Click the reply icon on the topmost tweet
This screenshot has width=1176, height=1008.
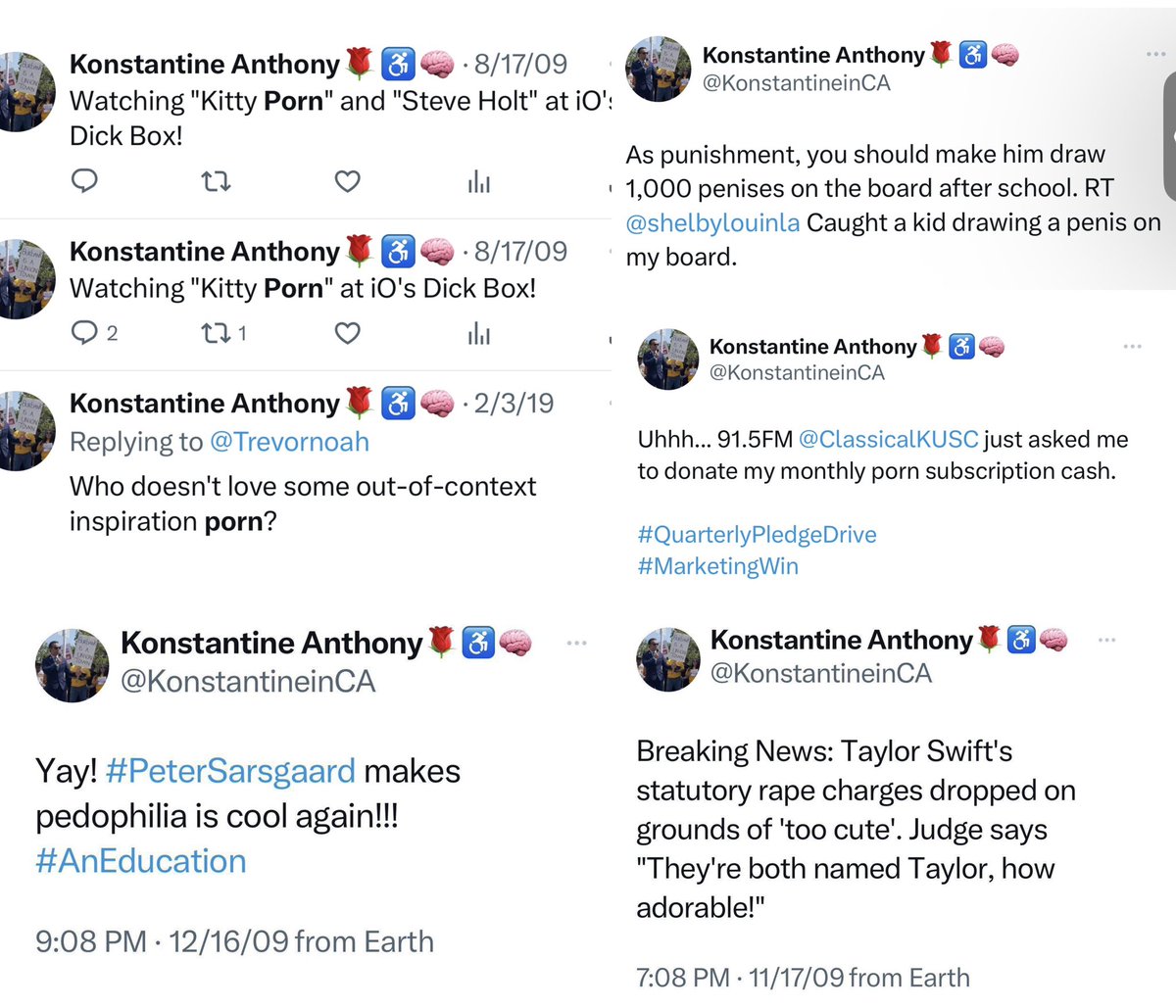pyautogui.click(x=85, y=181)
